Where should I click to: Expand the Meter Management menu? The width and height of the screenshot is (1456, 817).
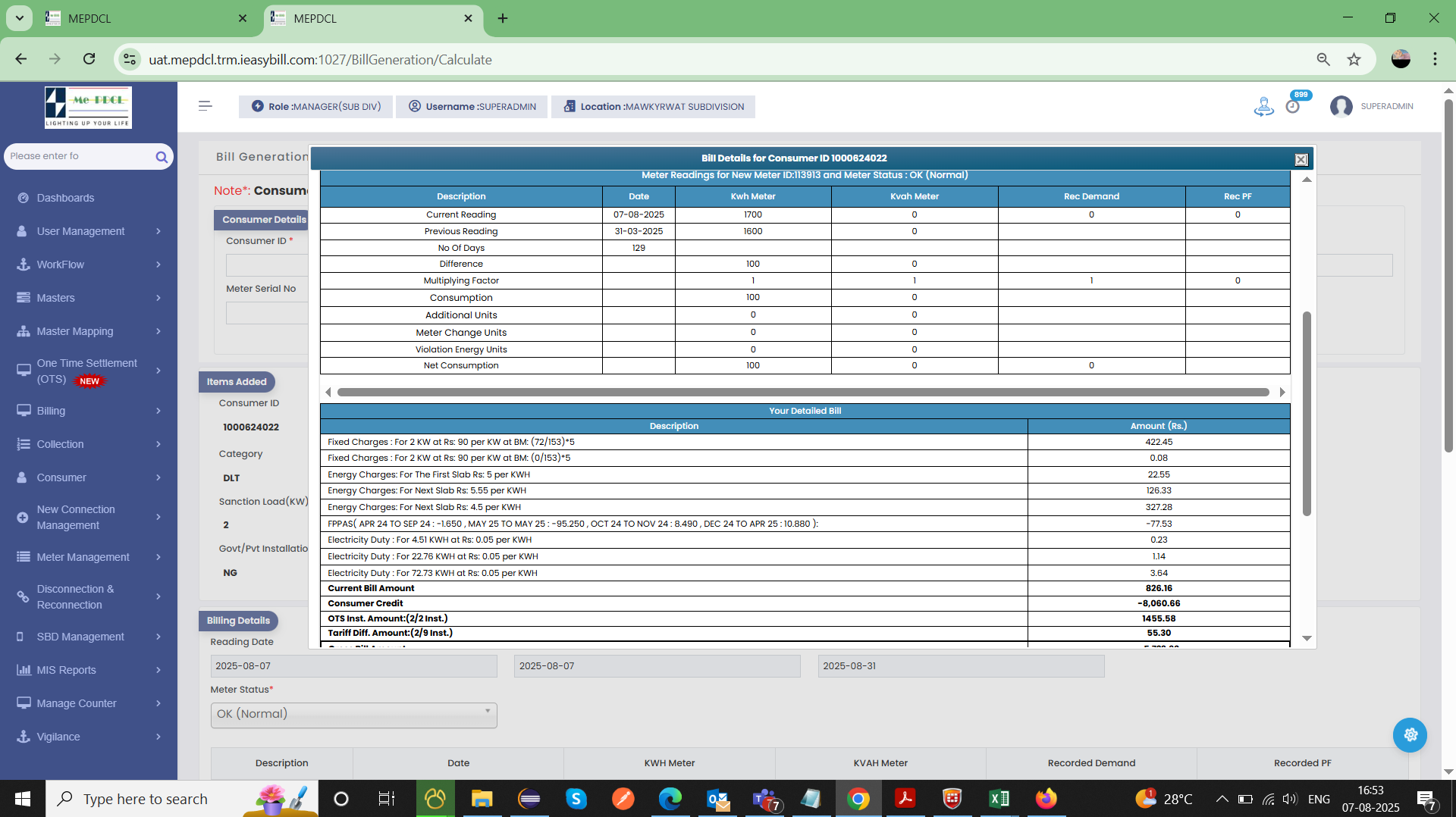(89, 557)
